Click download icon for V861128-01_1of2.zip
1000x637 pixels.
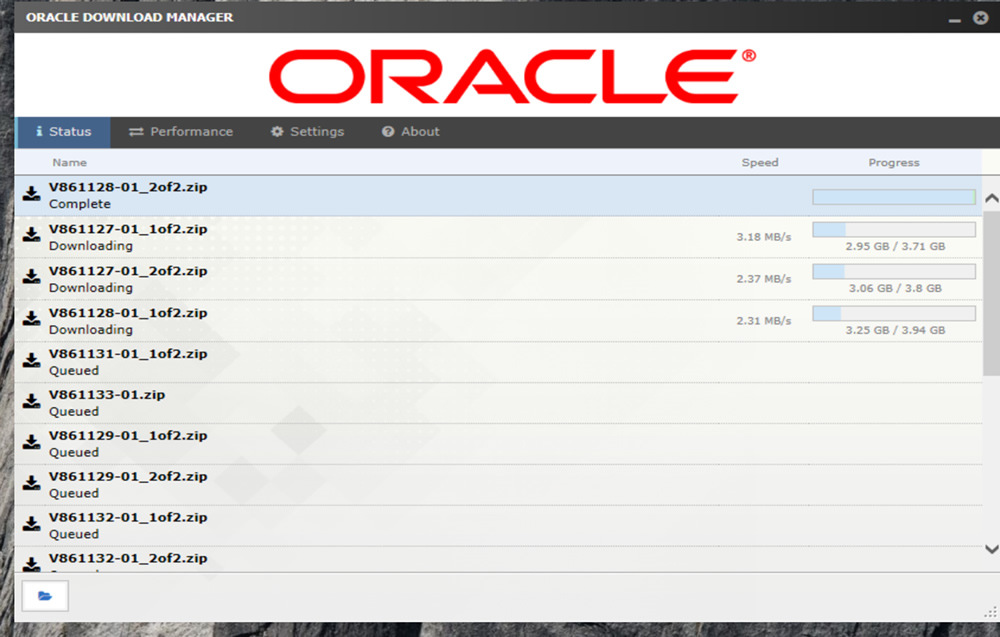32,321
